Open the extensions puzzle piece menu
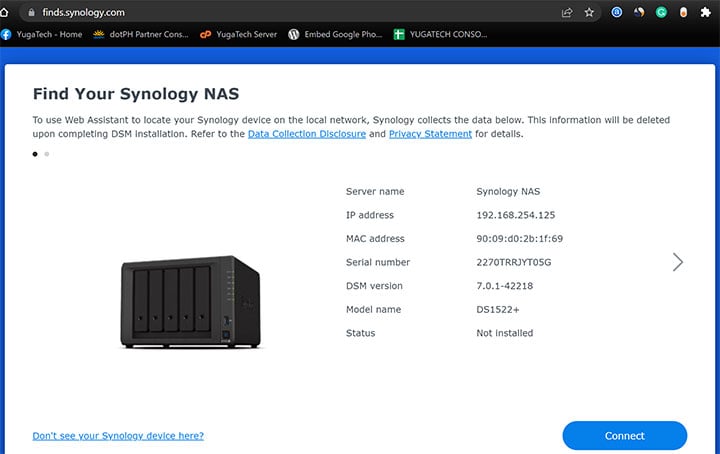720x454 pixels. [705, 12]
